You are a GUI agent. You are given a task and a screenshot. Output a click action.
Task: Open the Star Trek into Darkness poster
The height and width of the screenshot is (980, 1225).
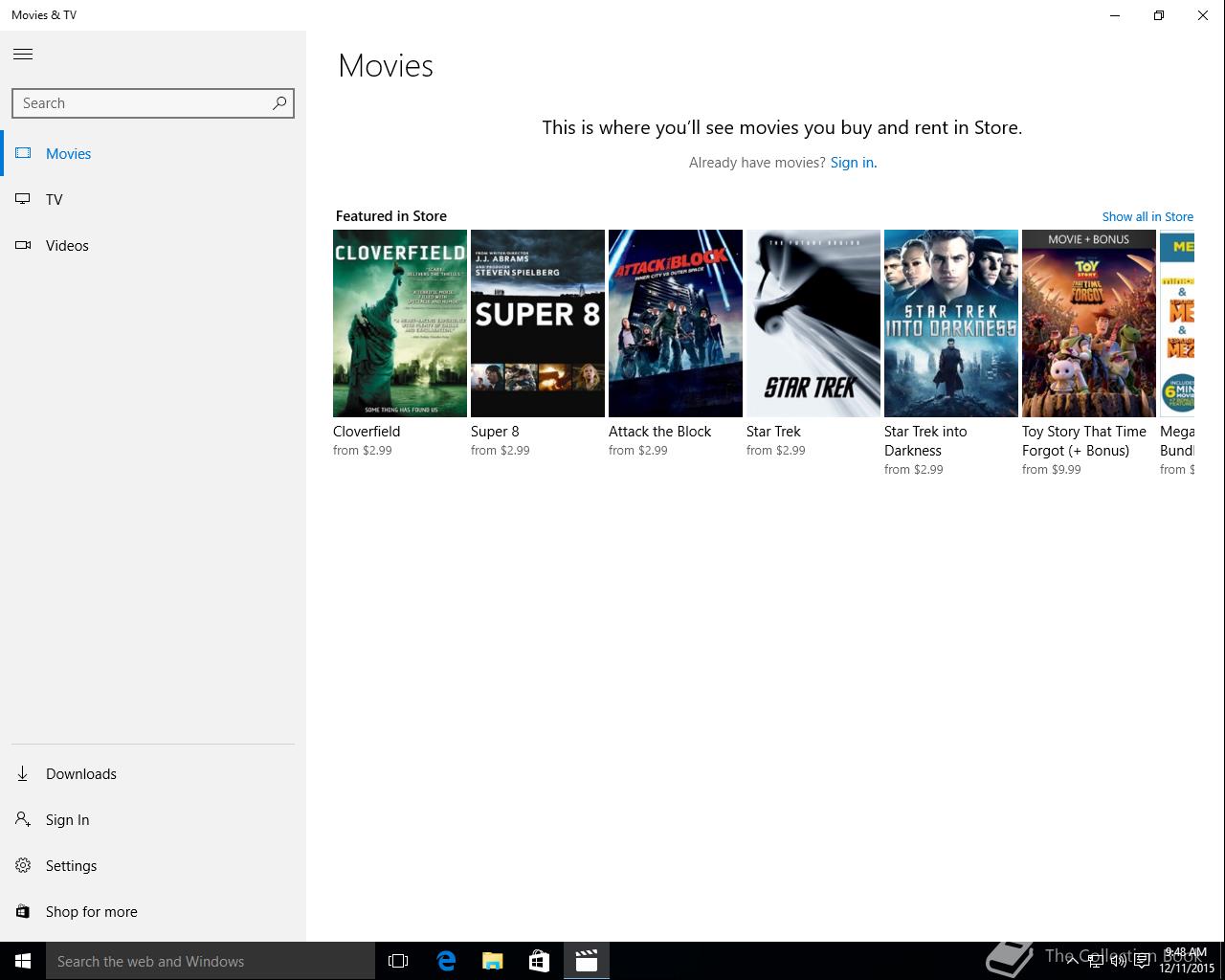coord(951,323)
